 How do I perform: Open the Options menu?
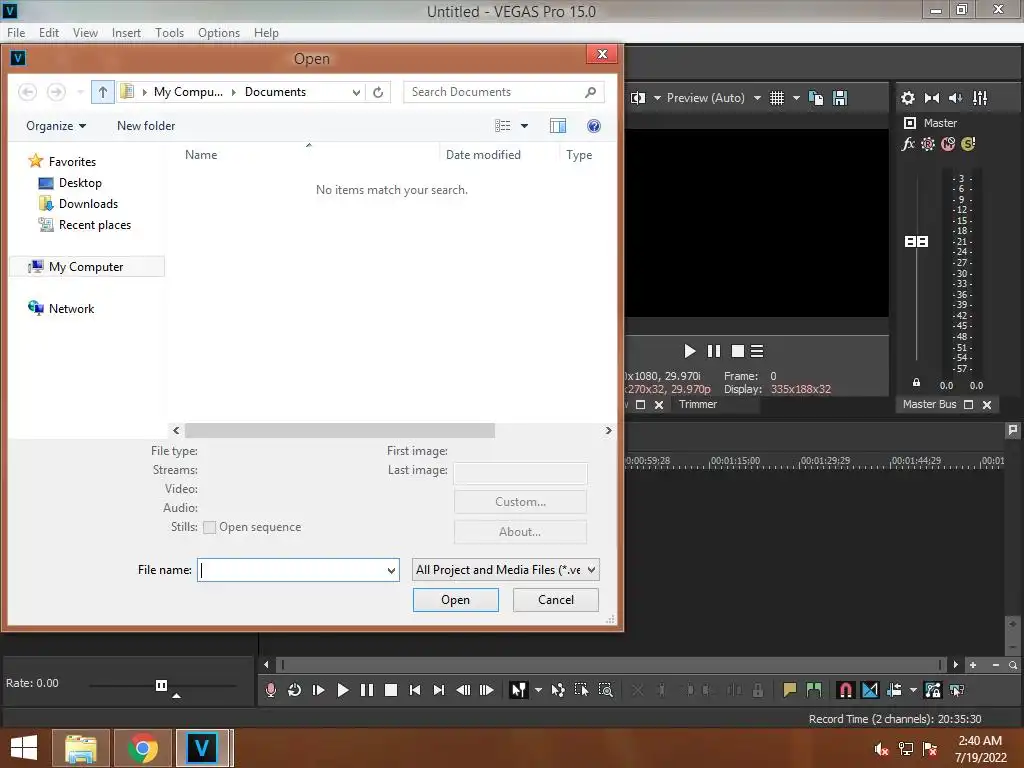pyautogui.click(x=219, y=33)
